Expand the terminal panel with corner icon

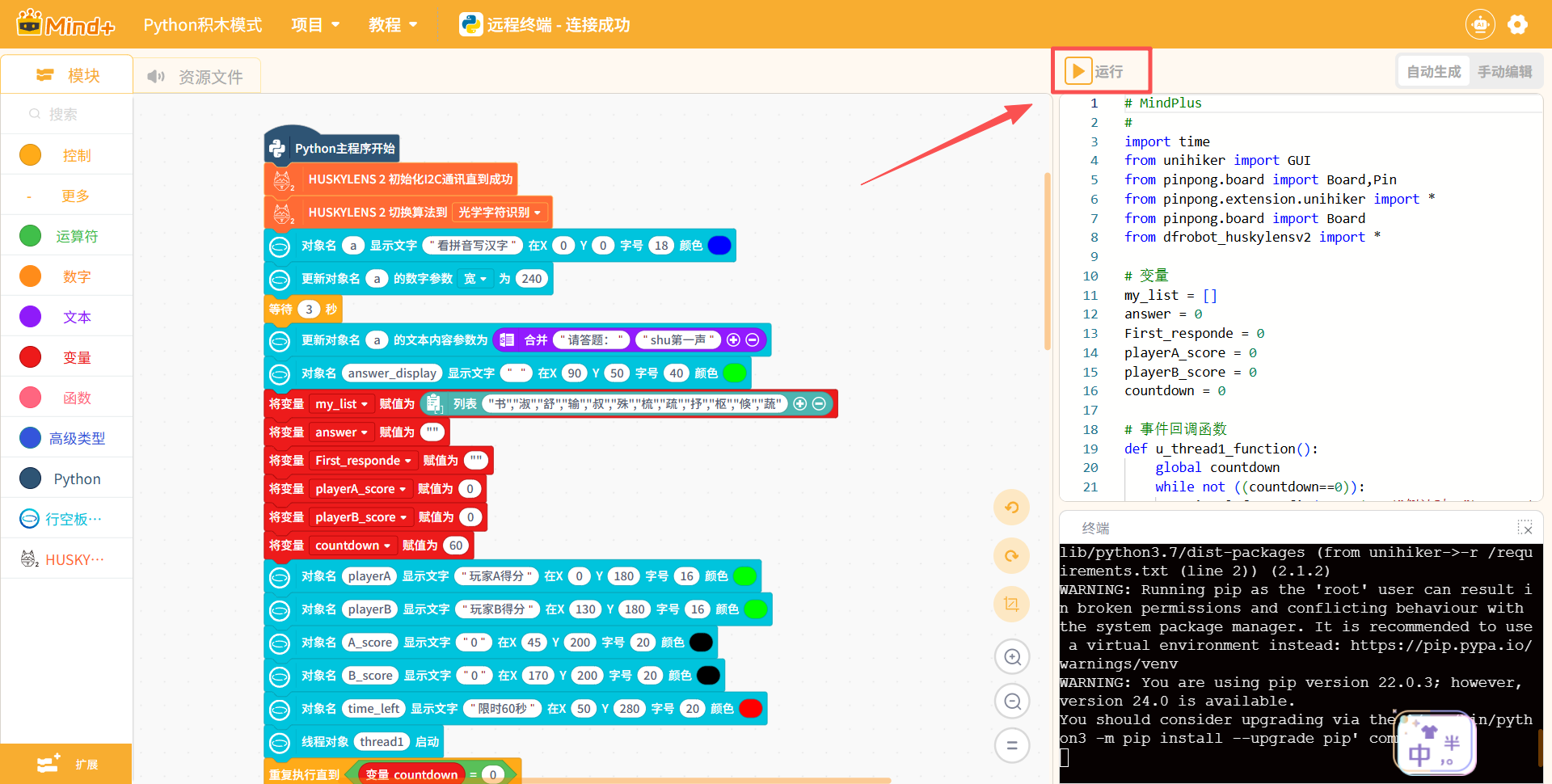click(1525, 528)
